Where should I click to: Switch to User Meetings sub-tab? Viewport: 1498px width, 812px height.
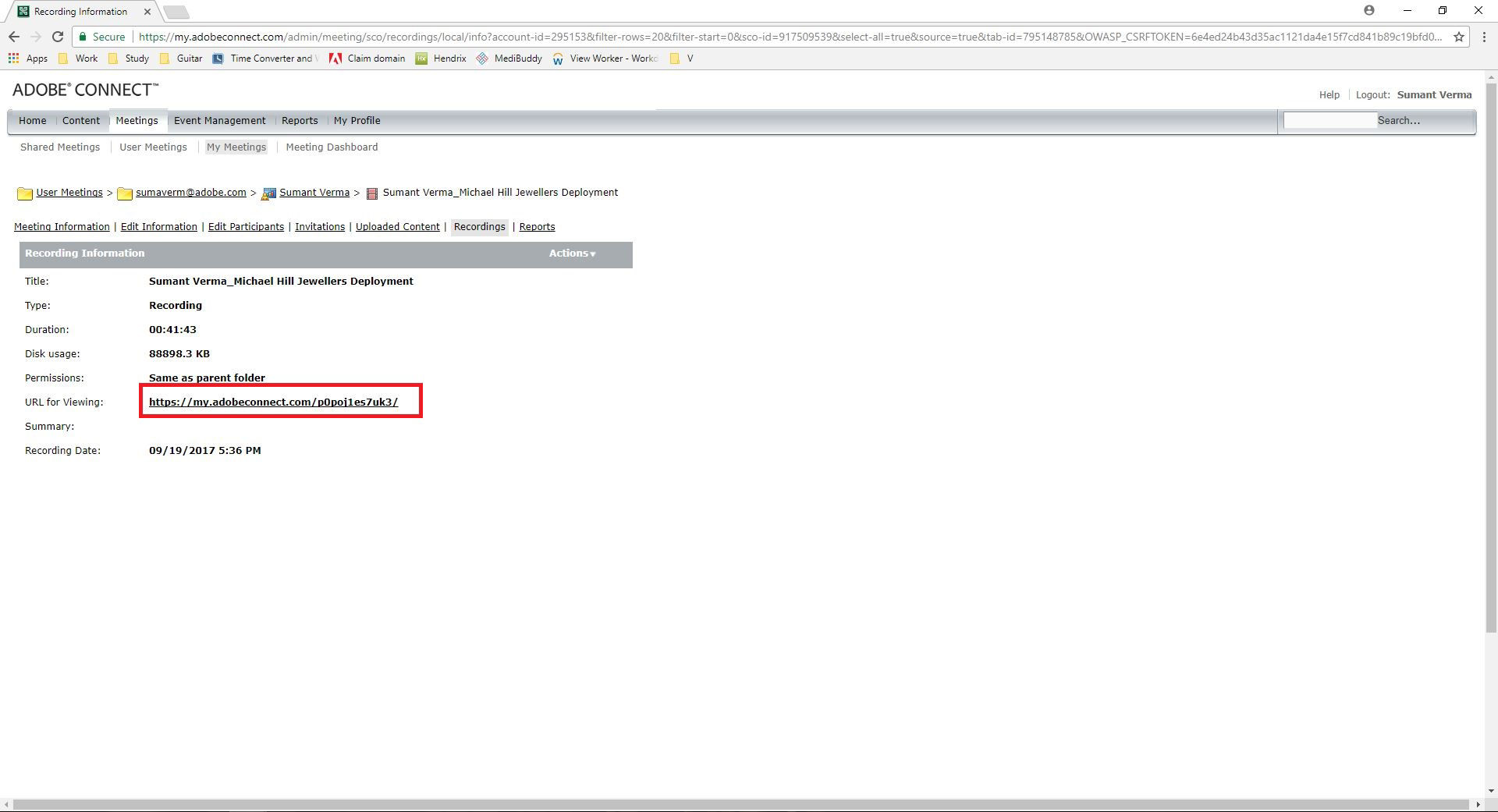coord(153,147)
